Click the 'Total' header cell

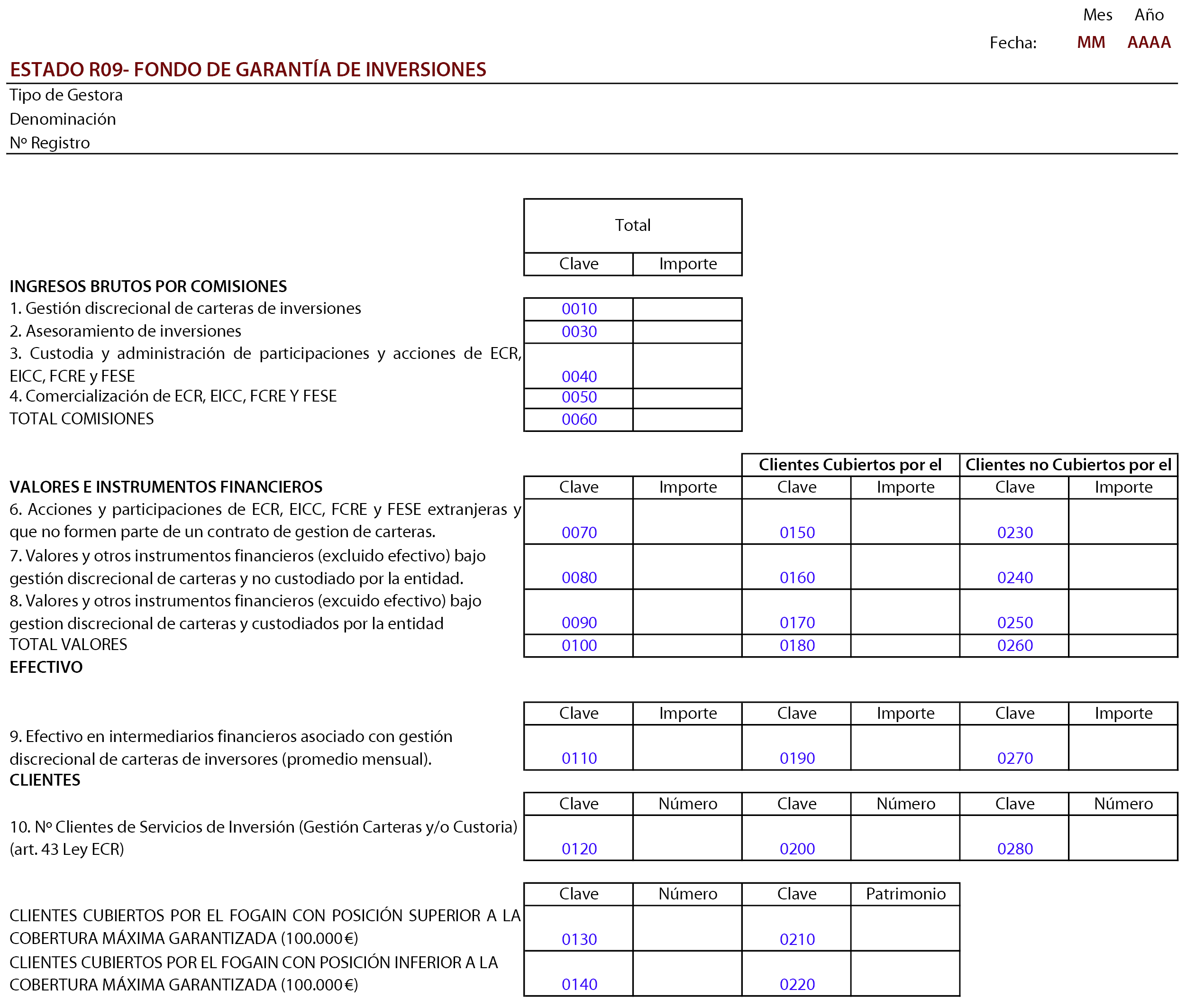[x=633, y=226]
